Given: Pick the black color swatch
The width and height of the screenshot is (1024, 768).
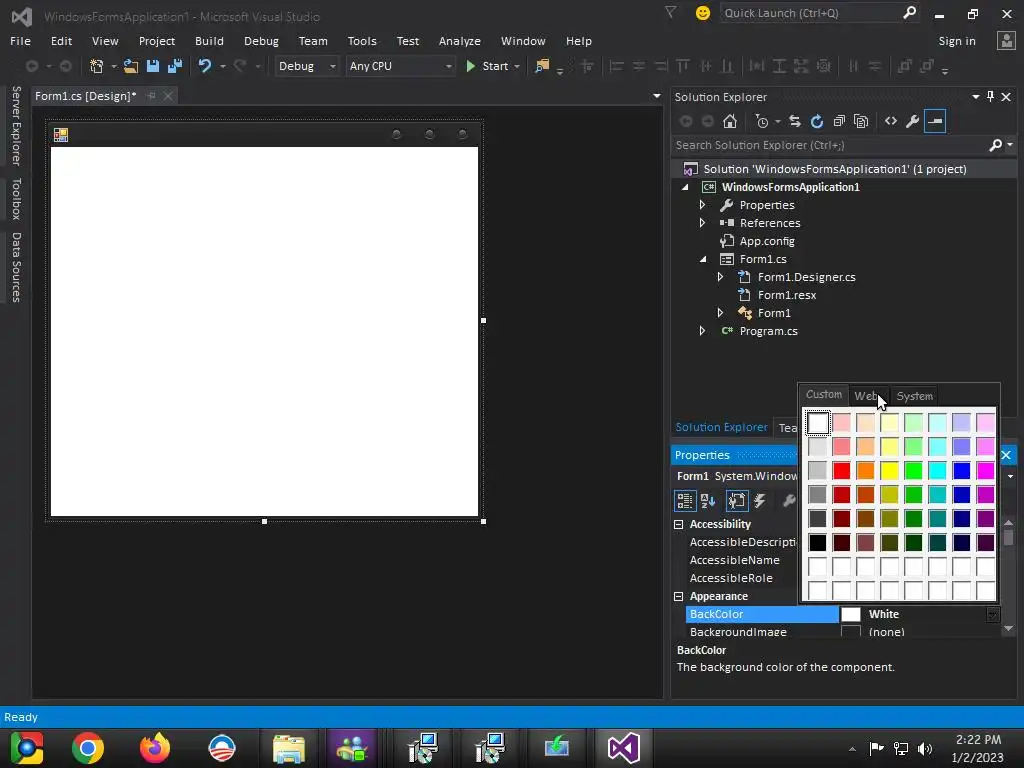Looking at the screenshot, I should coord(818,542).
